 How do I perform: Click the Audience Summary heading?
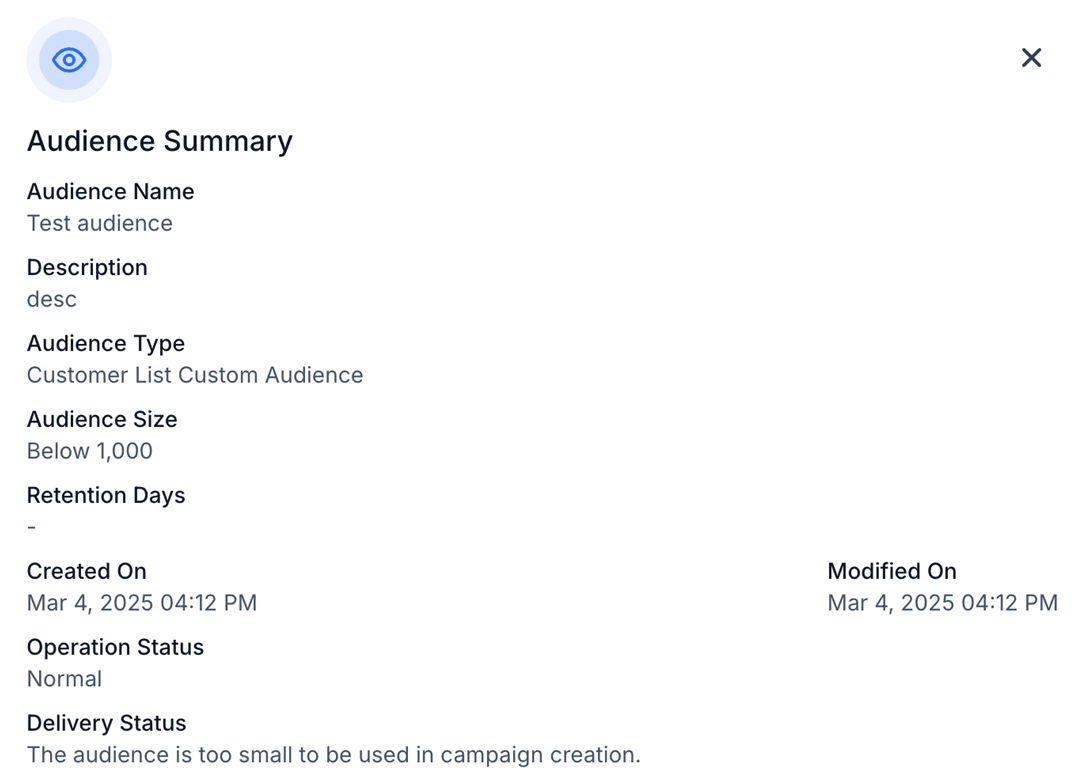(159, 141)
